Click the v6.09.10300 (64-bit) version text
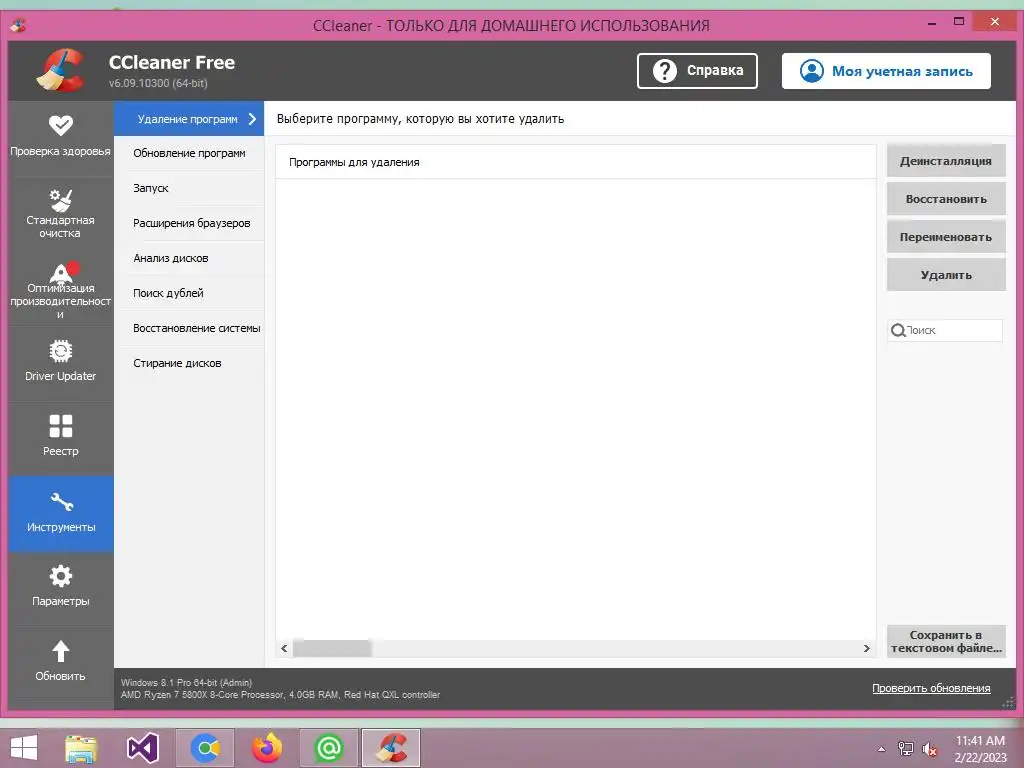The image size is (1024, 768). (159, 83)
